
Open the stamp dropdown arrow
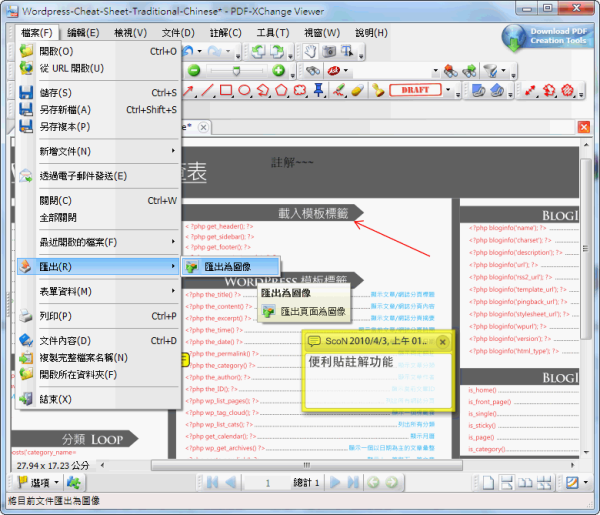pyautogui.click(x=448, y=90)
